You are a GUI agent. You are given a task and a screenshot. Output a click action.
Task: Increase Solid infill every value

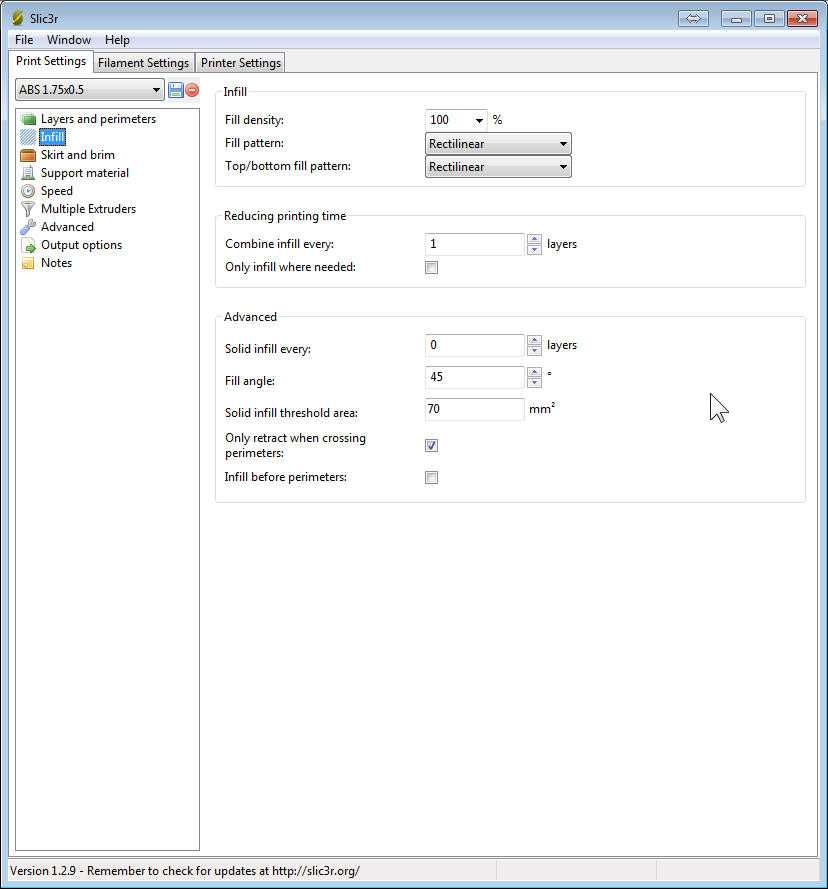click(x=534, y=340)
